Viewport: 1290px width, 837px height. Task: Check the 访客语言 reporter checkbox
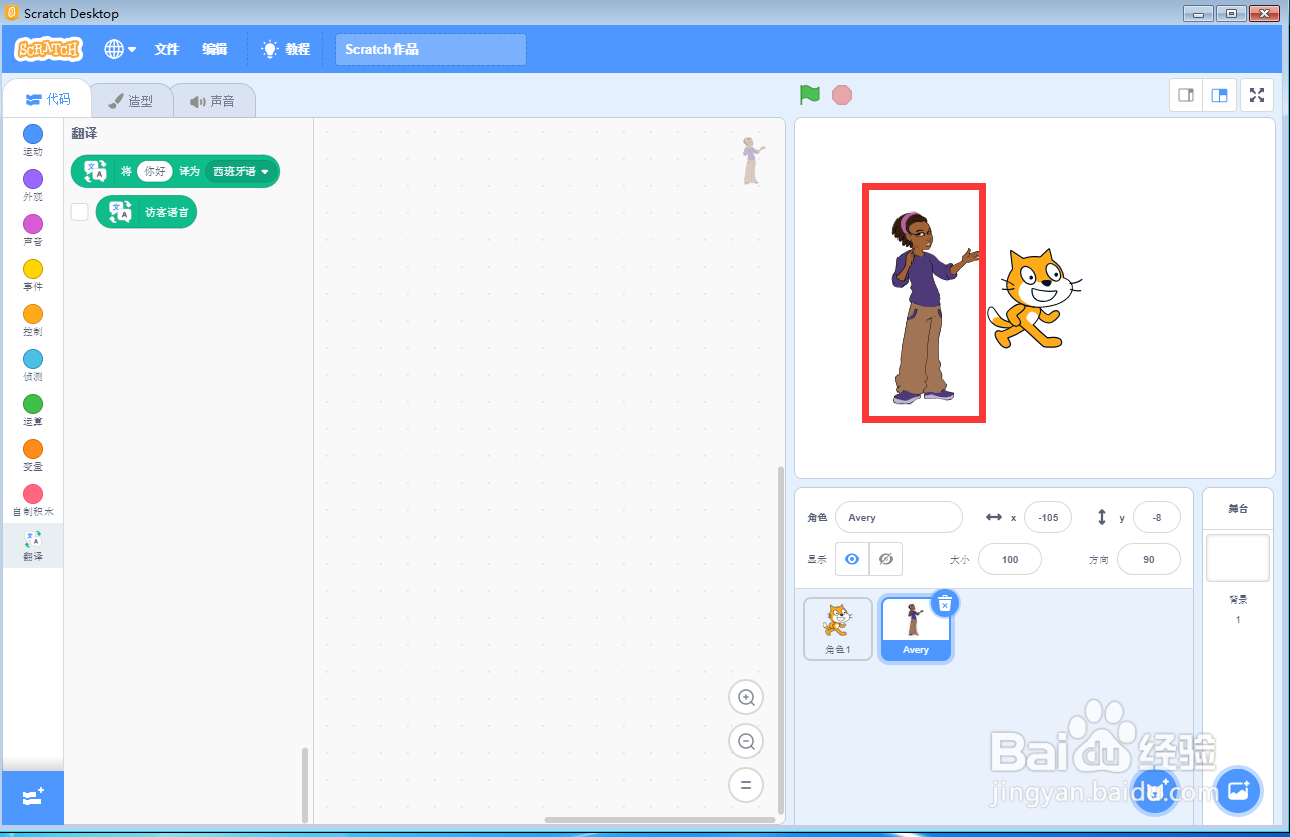pyautogui.click(x=80, y=212)
